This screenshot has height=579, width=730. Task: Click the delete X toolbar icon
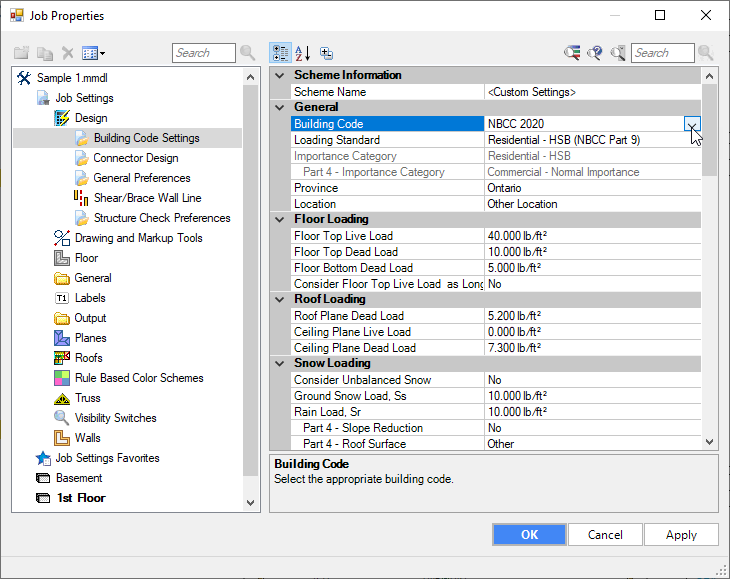[x=68, y=53]
